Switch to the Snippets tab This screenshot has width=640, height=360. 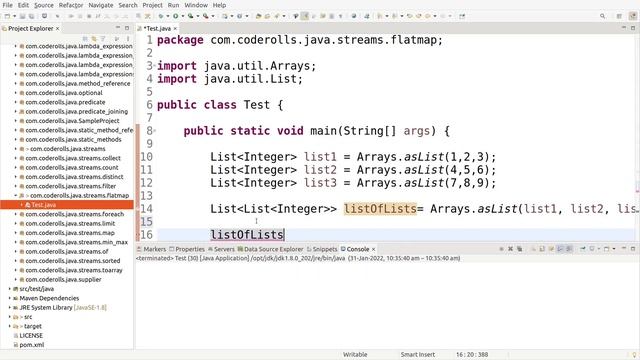[322, 249]
